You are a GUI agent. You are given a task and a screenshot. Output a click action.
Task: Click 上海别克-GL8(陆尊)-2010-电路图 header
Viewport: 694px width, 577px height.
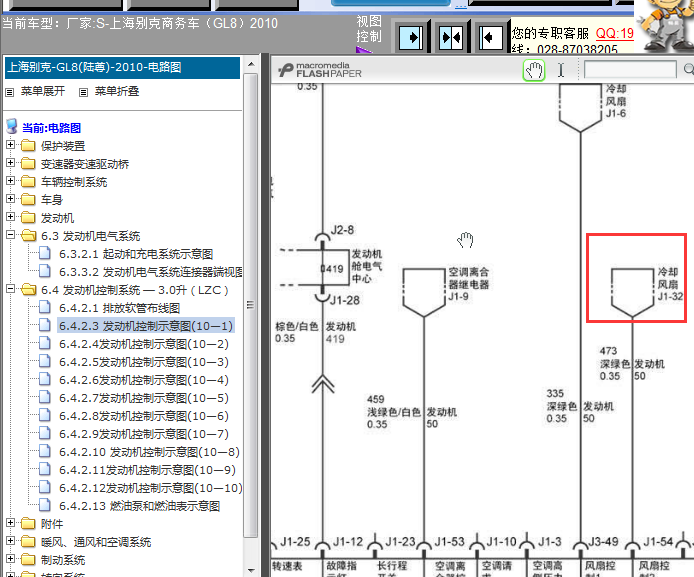tap(123, 68)
